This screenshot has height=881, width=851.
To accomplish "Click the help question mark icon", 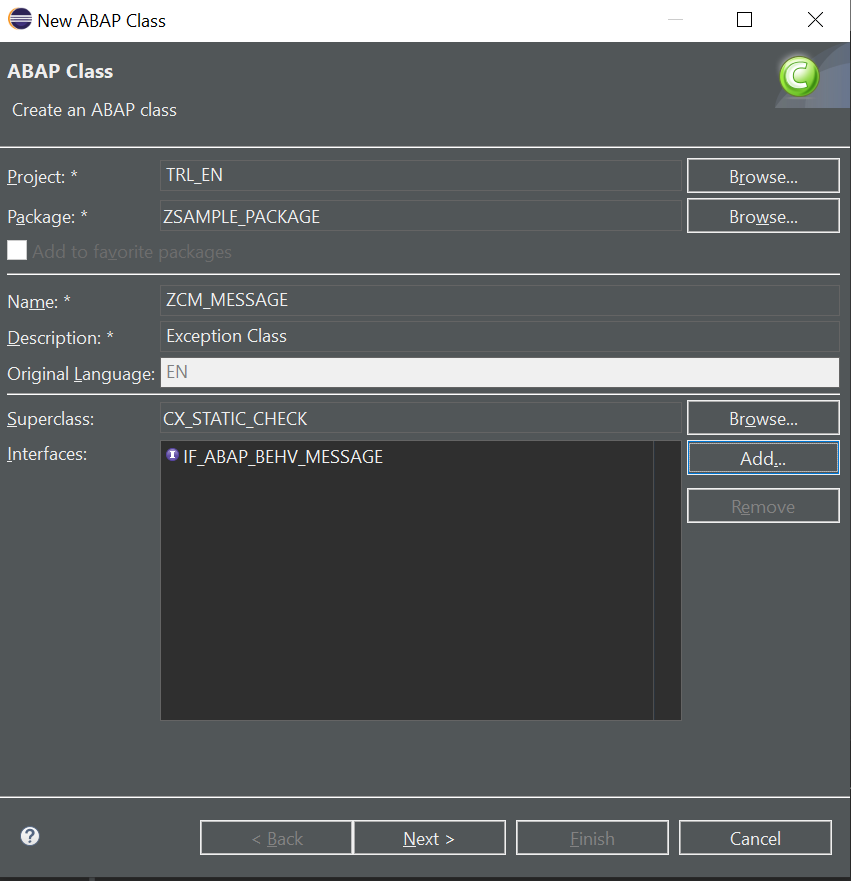I will click(x=30, y=836).
